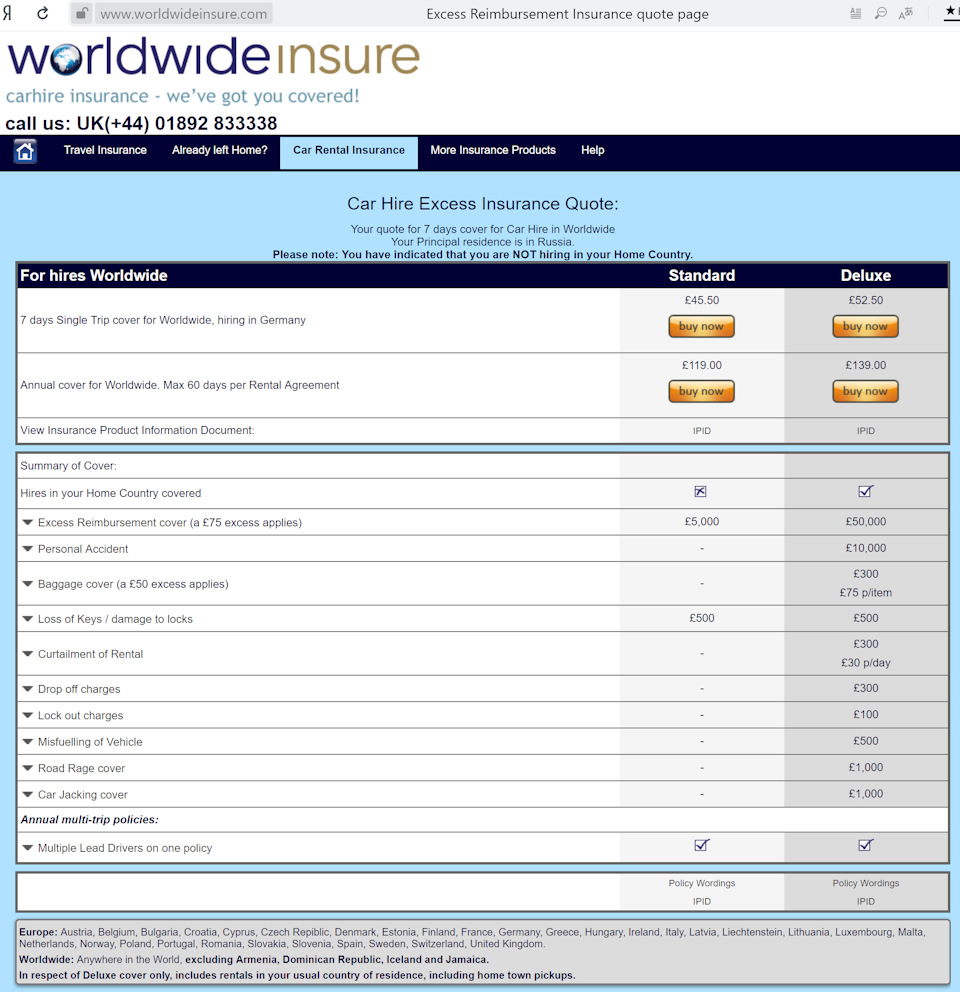Click the padlock site security icon
The height and width of the screenshot is (992, 960).
point(81,13)
